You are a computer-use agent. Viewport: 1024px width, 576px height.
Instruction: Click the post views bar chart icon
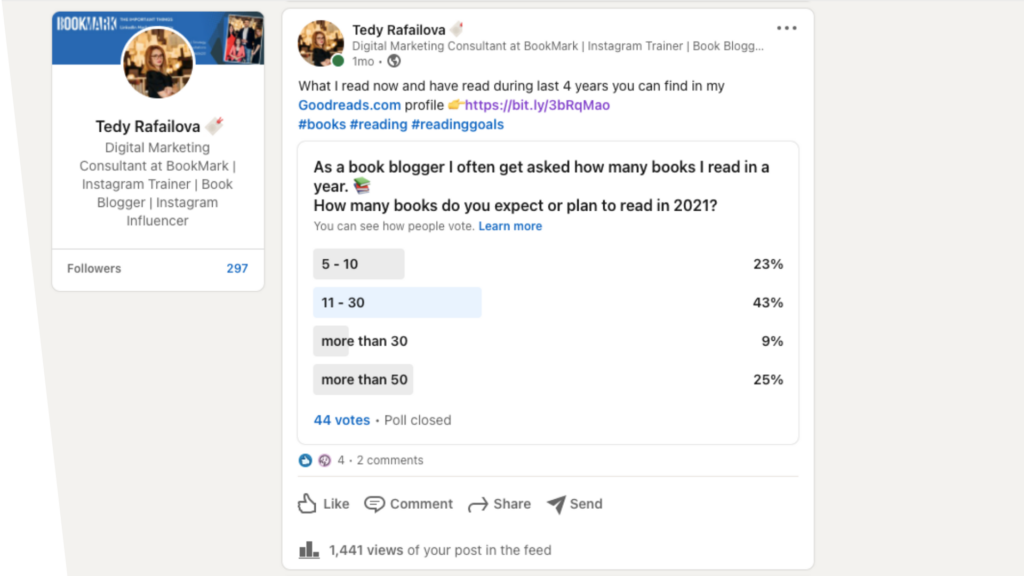coord(309,550)
